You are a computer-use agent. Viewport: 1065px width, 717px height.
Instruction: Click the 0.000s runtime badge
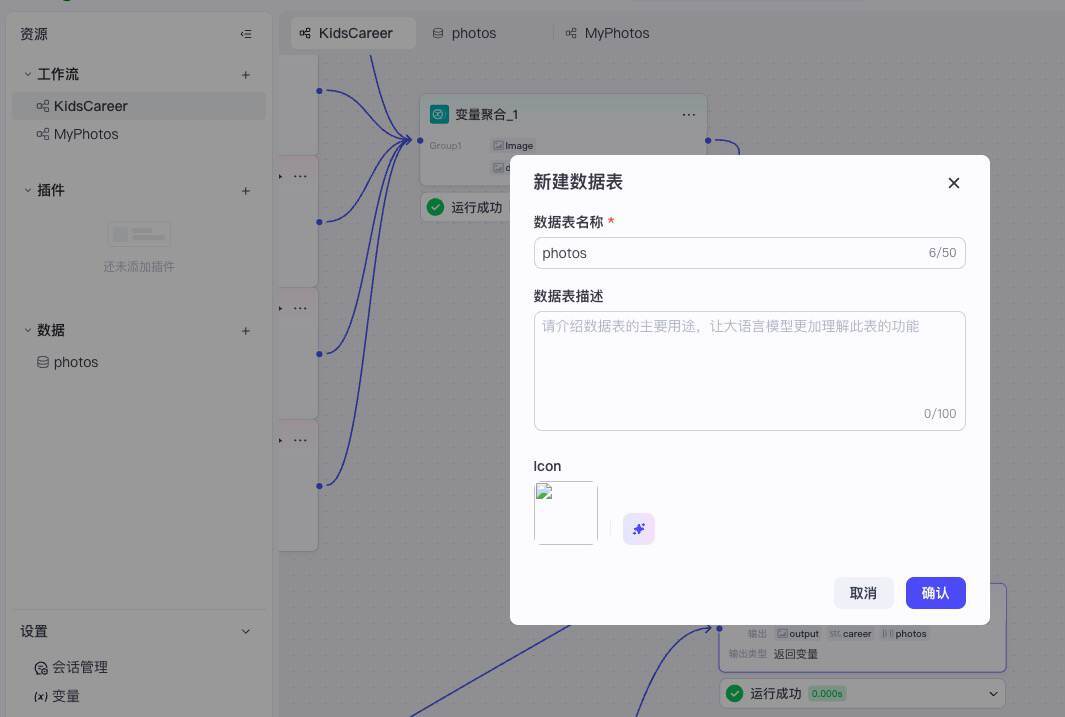(x=827, y=693)
